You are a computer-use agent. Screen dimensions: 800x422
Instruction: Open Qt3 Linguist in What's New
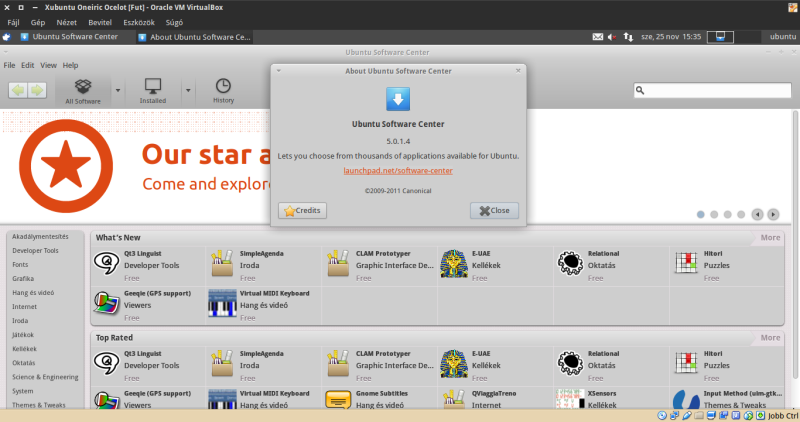click(x=148, y=265)
